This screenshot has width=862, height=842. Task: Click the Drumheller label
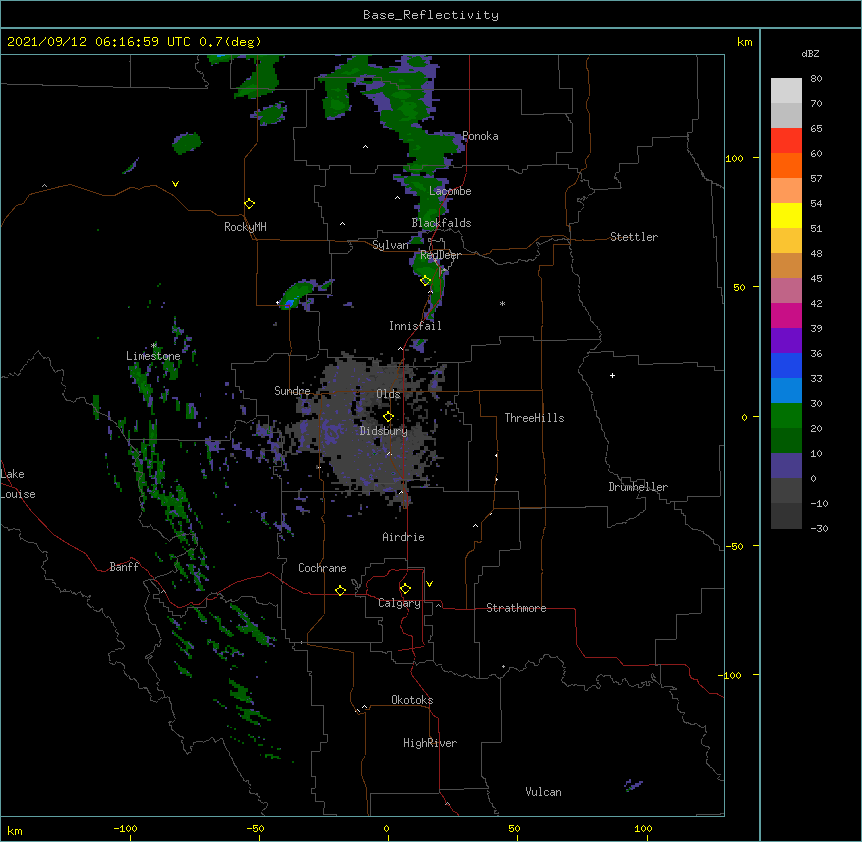point(638,487)
